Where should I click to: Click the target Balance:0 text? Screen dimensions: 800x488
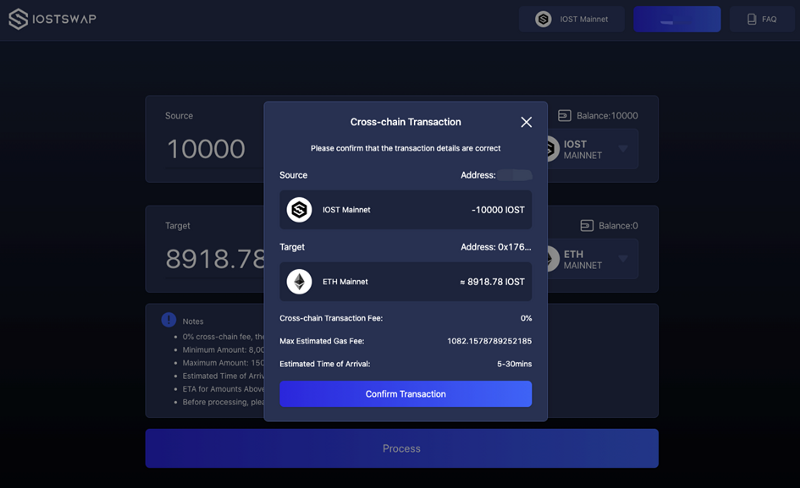coord(618,226)
